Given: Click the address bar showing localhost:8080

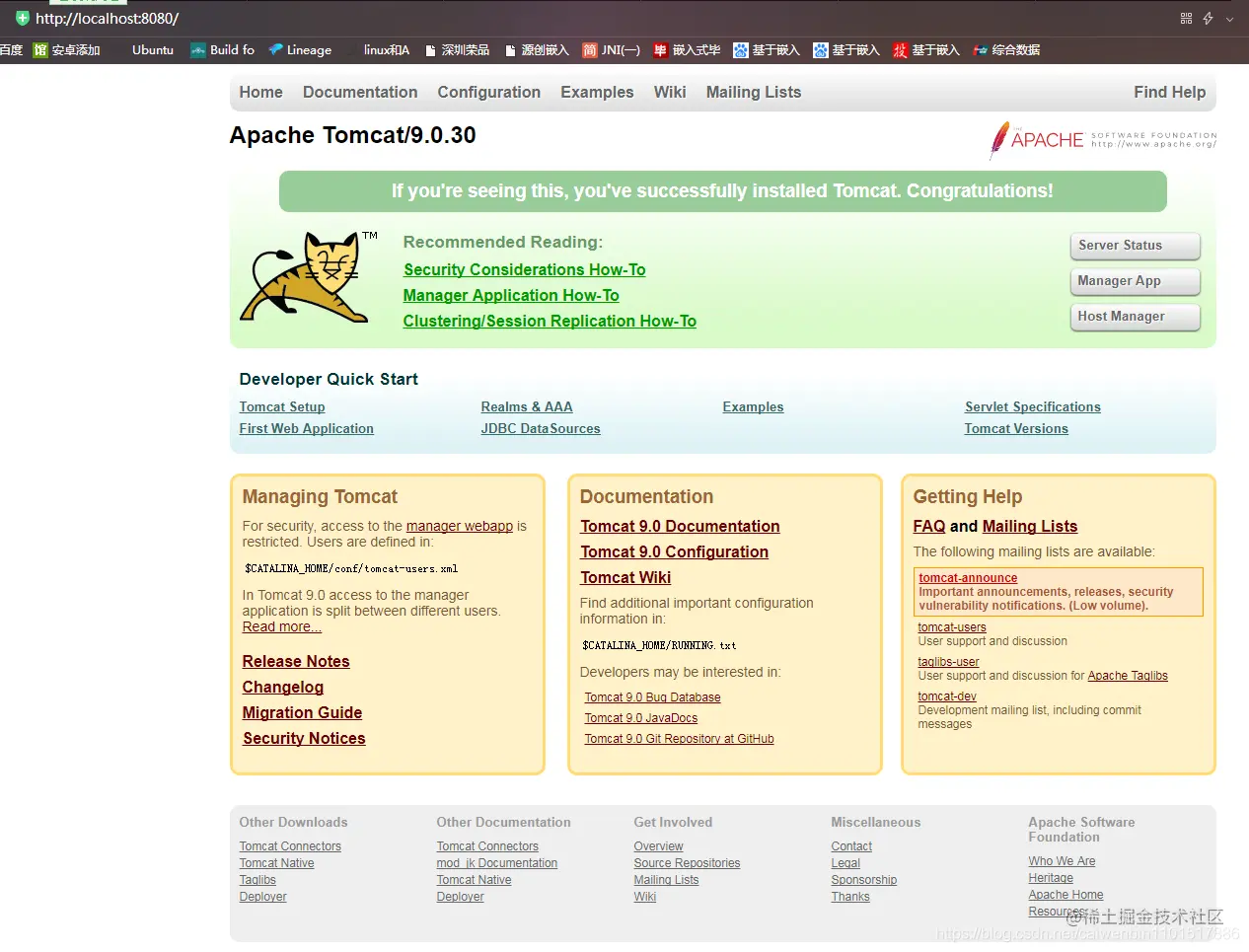Looking at the screenshot, I should click(107, 18).
